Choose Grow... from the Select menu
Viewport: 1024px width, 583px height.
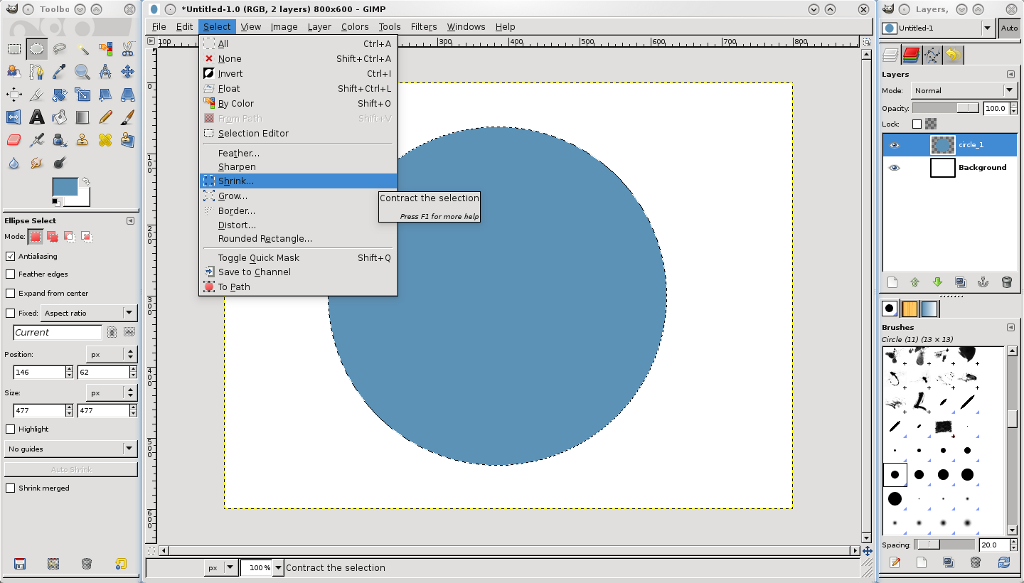click(x=298, y=196)
